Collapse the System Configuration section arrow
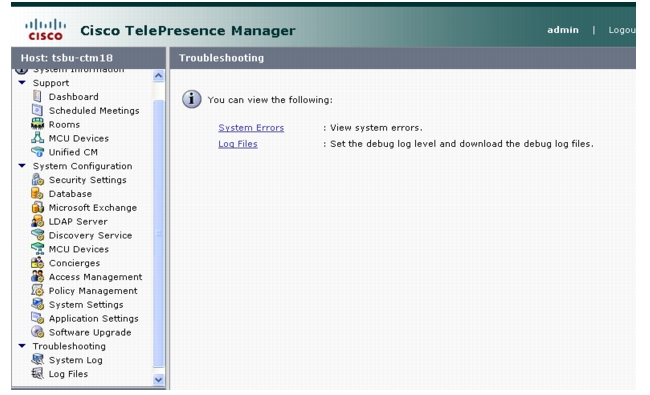The height and width of the screenshot is (395, 650). tap(22, 165)
